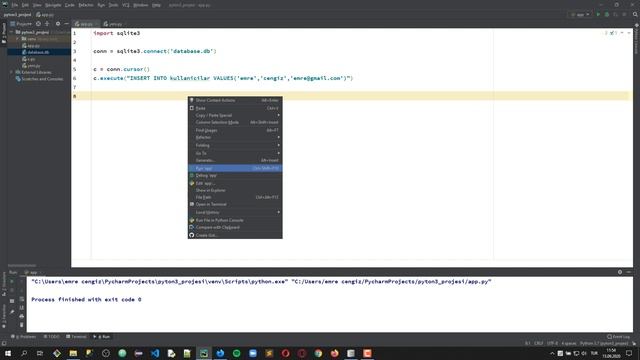Screen dimensions: 640x360
Task: Open the Window menu
Action: click(x=141, y=5)
